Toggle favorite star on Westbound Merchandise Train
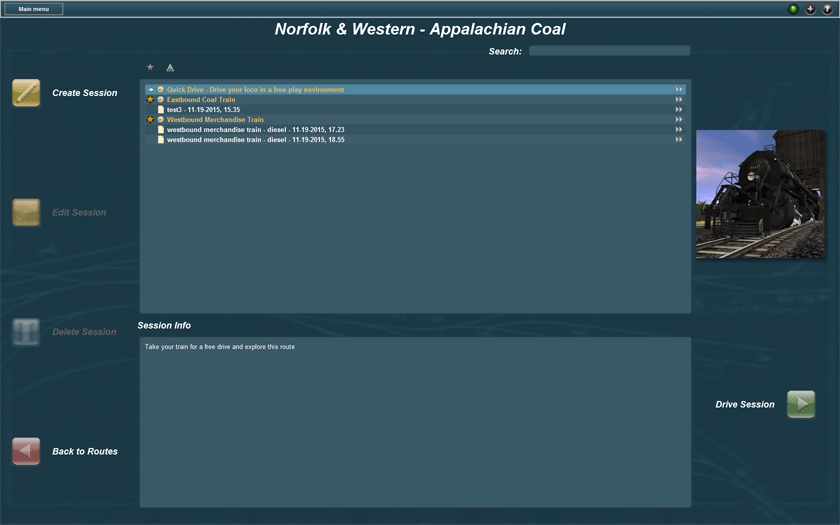Image resolution: width=840 pixels, height=525 pixels. (x=151, y=119)
